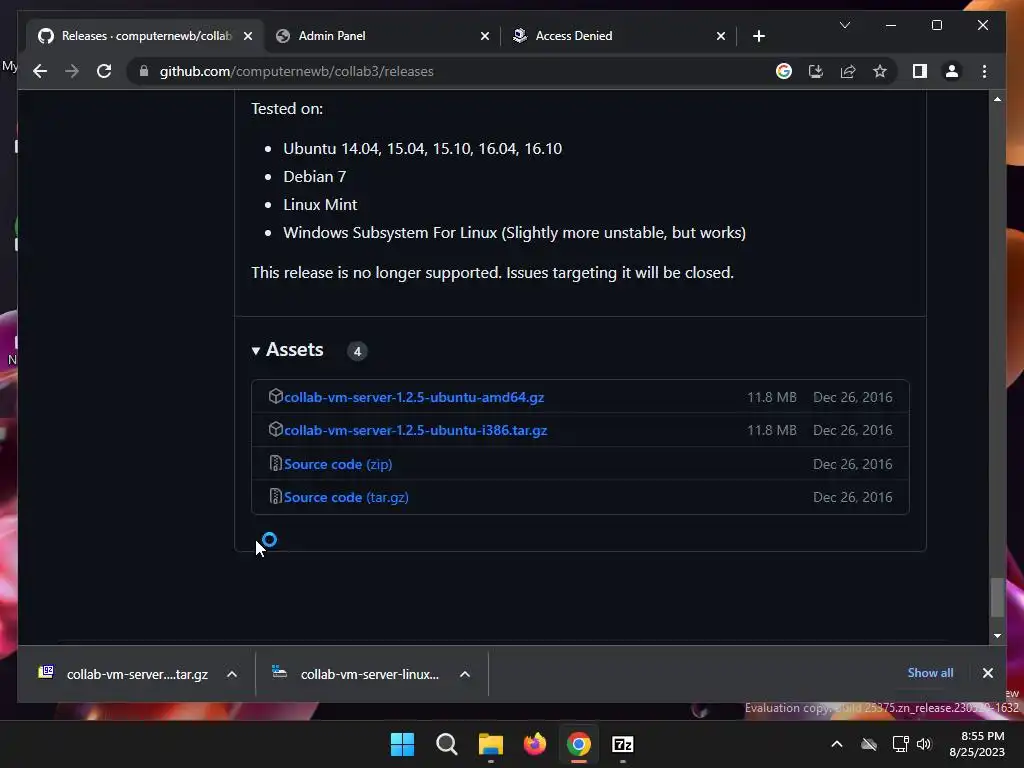This screenshot has height=768, width=1024.
Task: Expand options for collab-vm-server....tar.gz download
Action: click(232, 674)
